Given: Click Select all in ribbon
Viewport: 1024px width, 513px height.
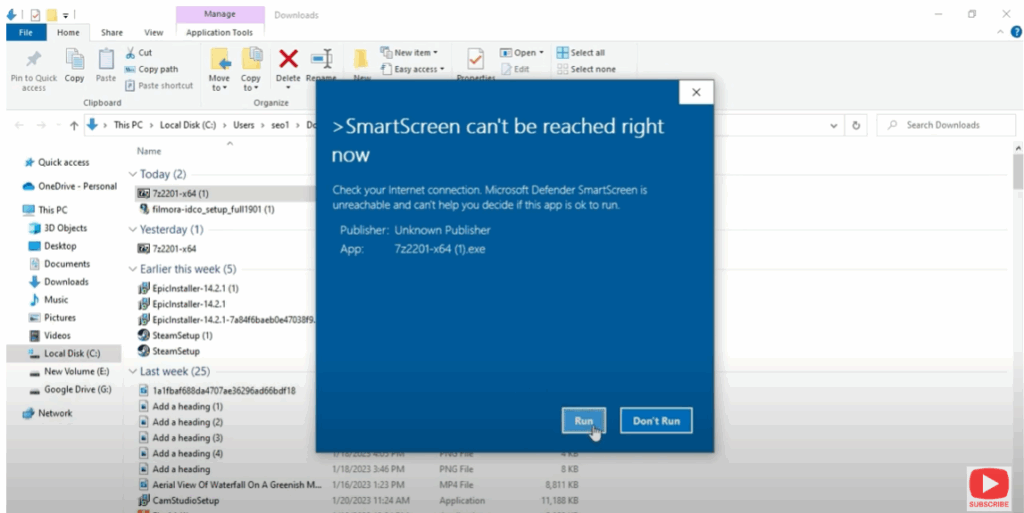Looking at the screenshot, I should [x=581, y=52].
